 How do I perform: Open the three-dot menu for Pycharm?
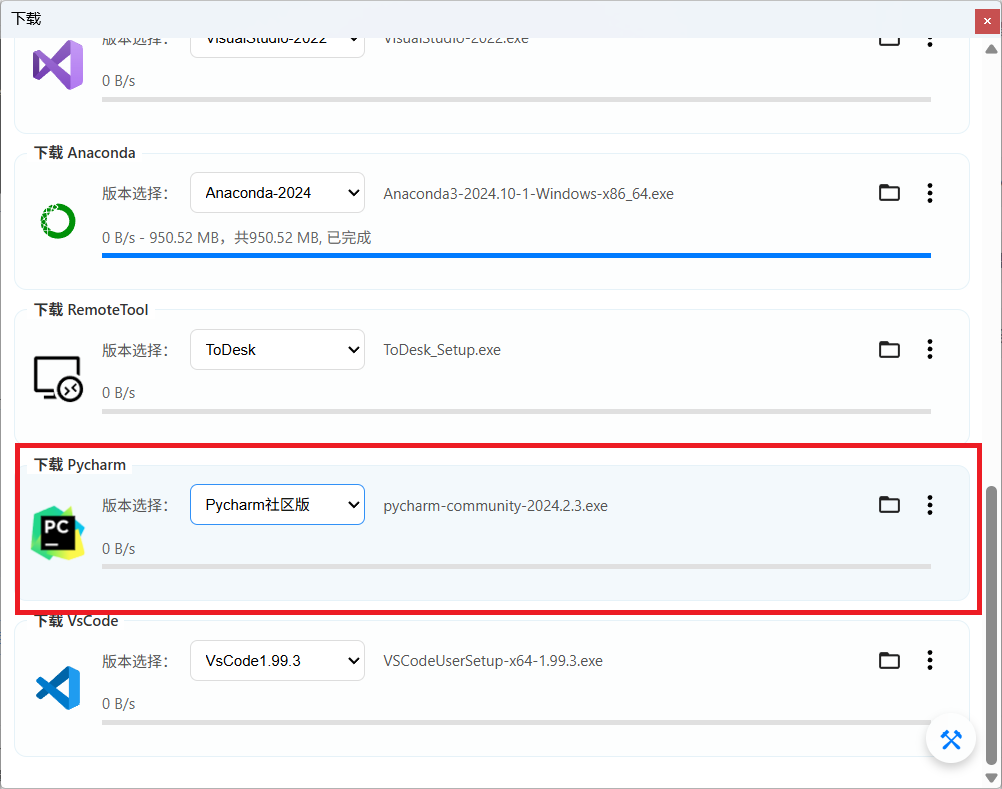929,505
